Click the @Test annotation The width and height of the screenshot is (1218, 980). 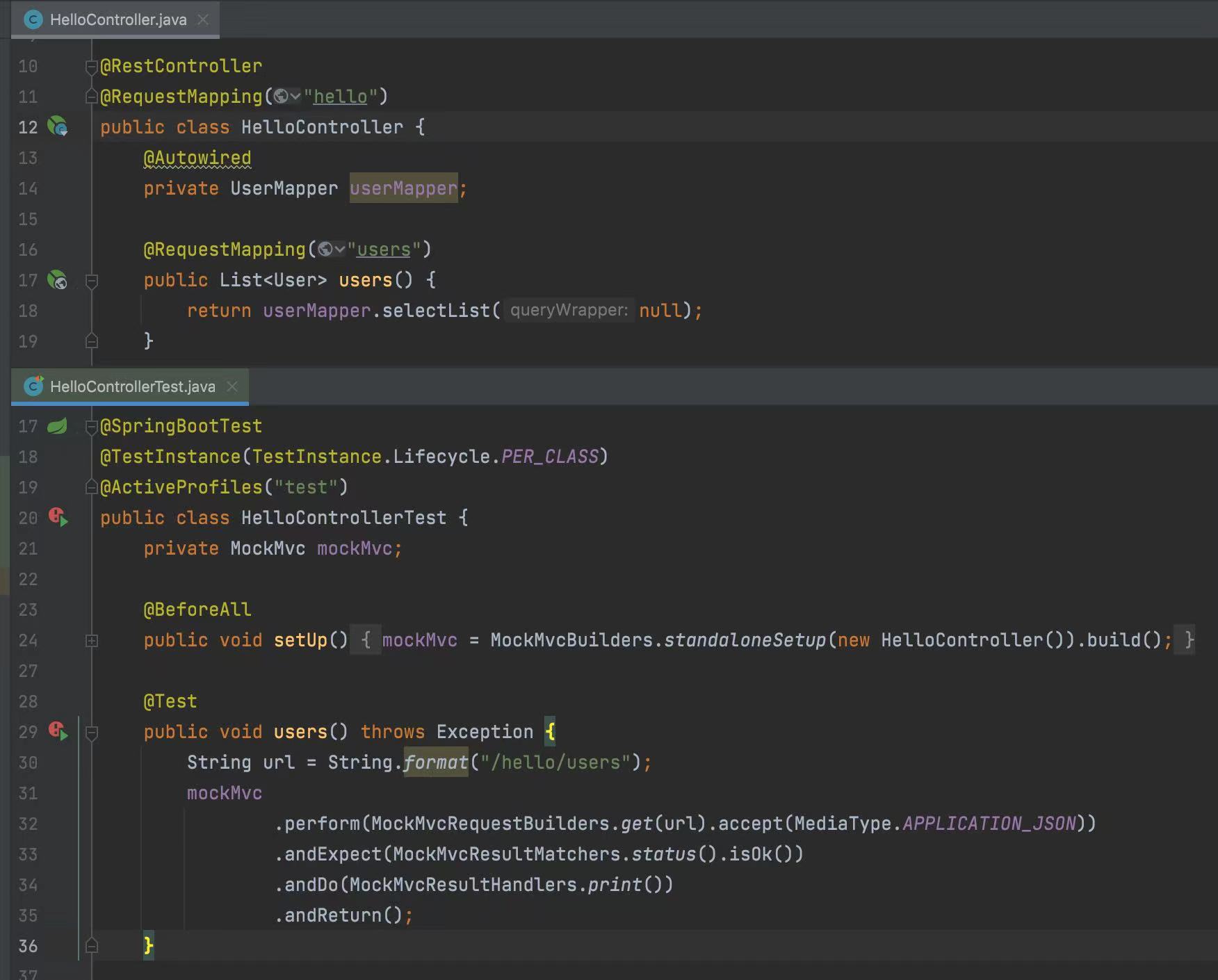tap(170, 701)
